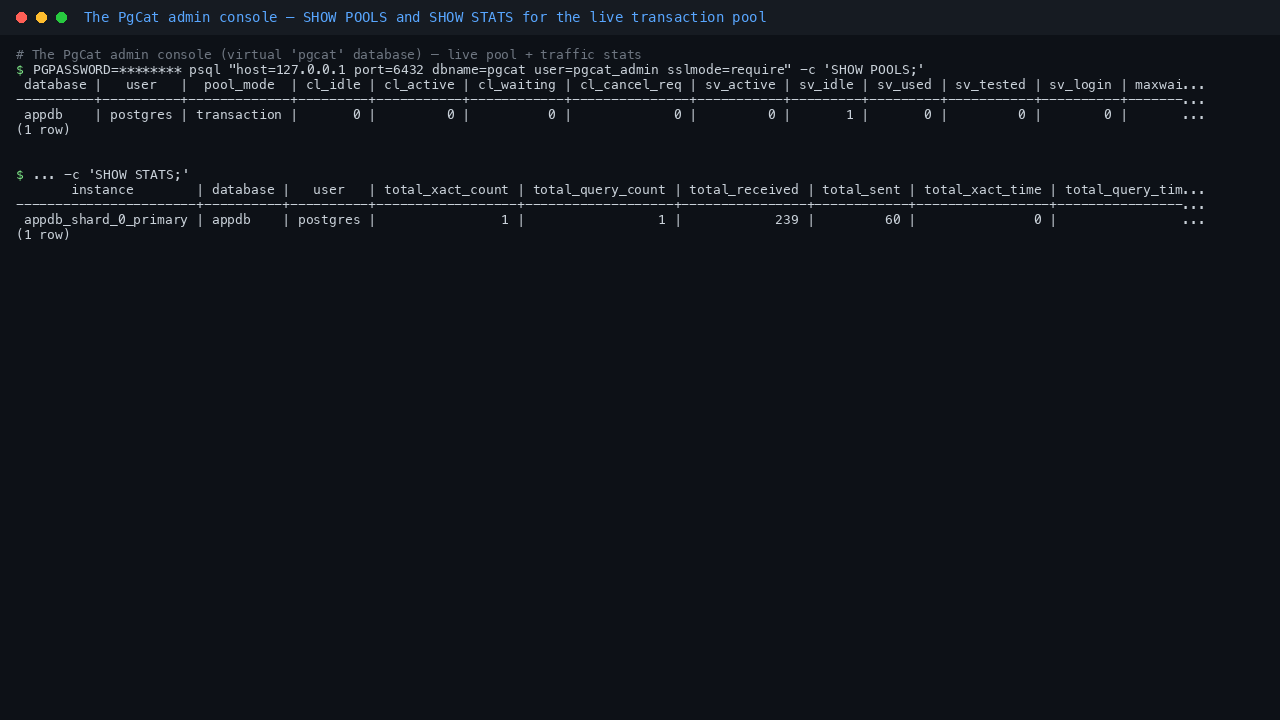Click the 'cl_idle' column header

(x=333, y=84)
